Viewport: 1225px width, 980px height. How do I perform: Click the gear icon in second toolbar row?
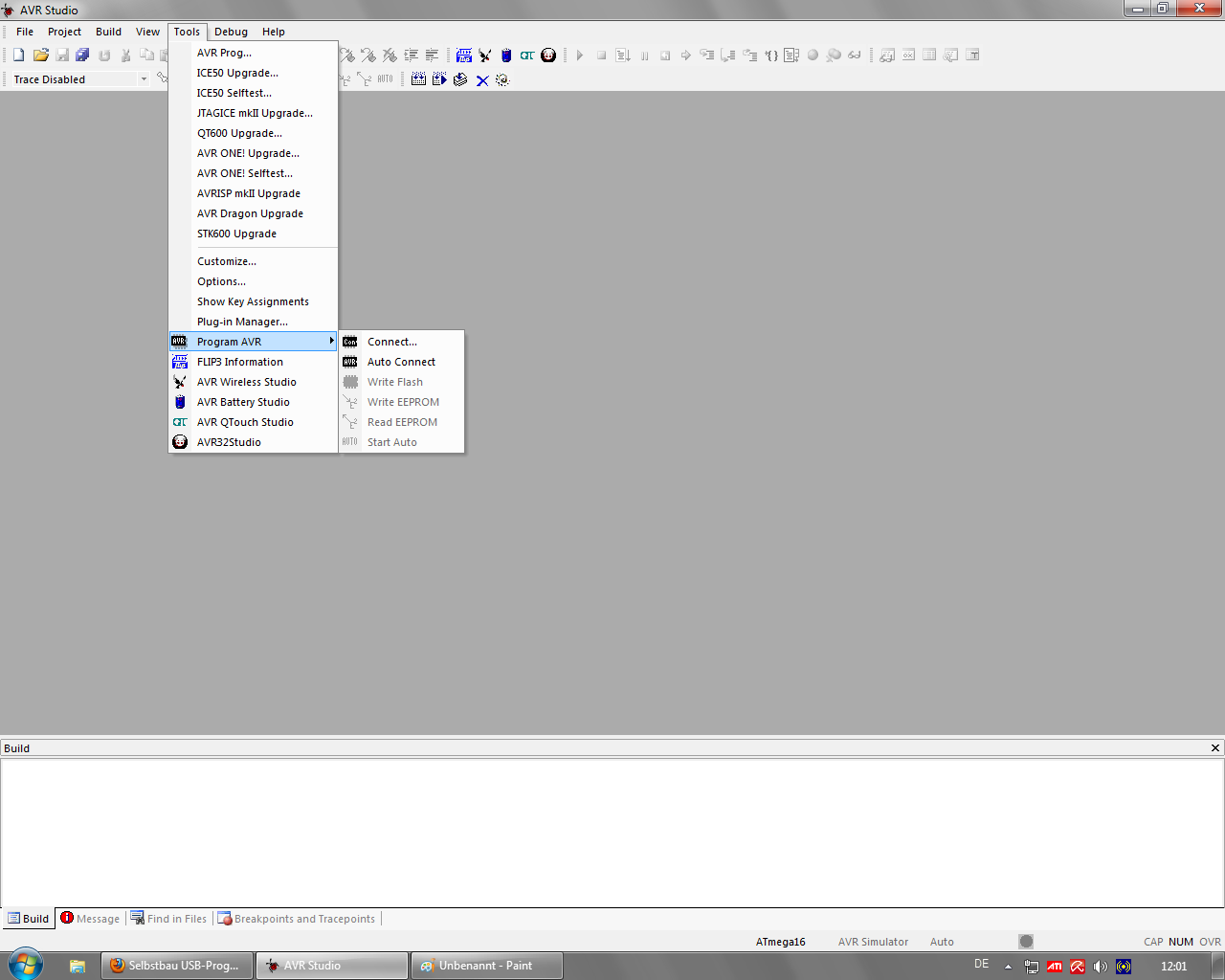click(502, 80)
